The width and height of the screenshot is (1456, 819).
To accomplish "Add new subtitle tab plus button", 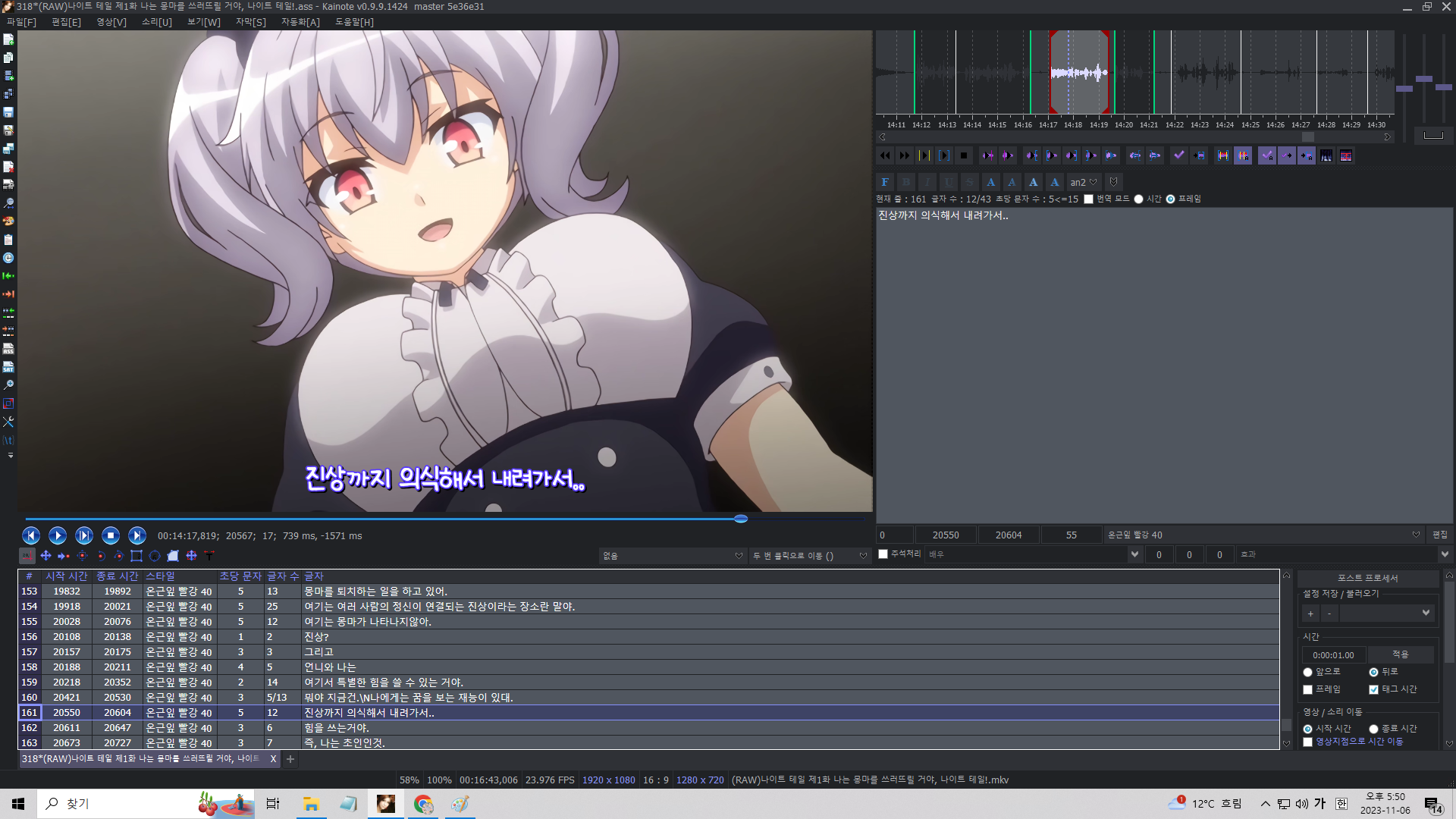I will (x=290, y=759).
